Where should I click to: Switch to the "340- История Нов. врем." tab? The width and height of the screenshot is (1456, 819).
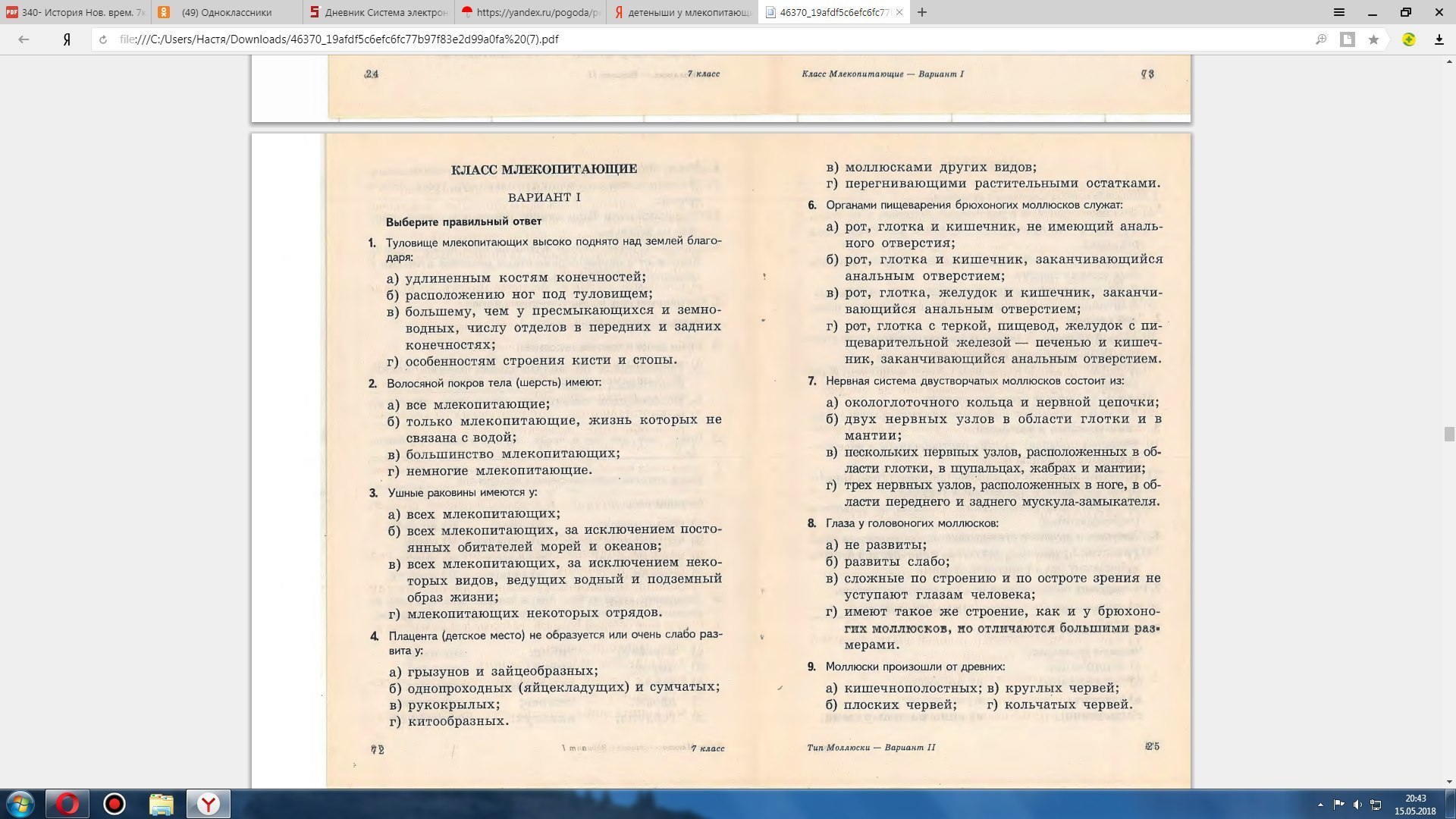[76, 12]
